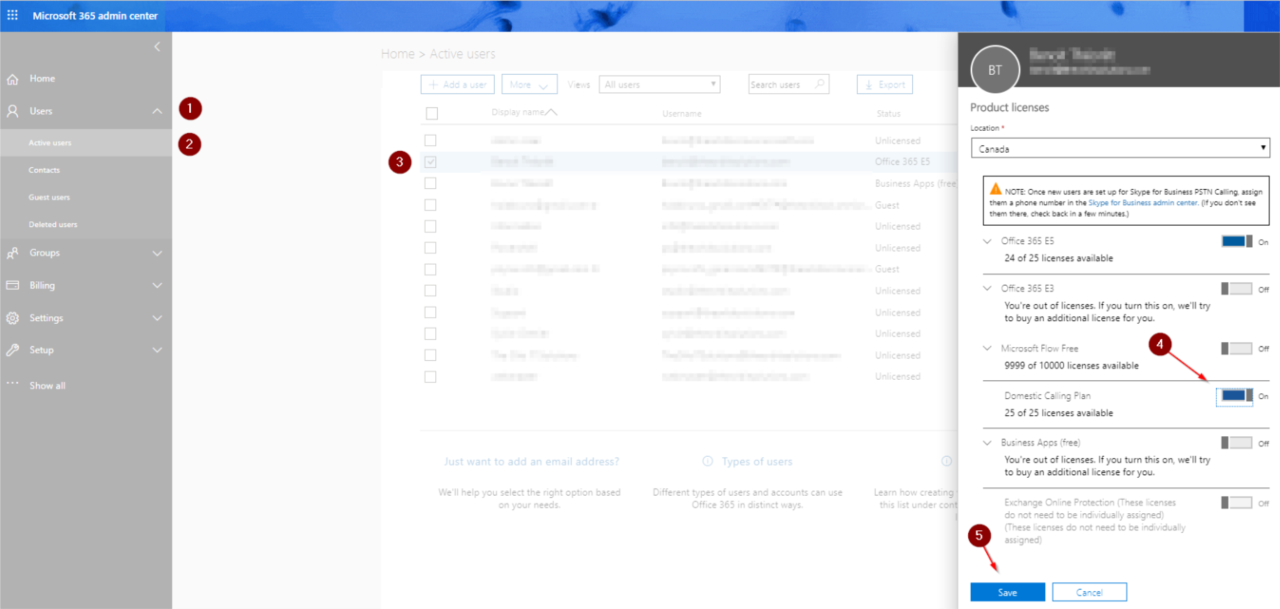Collapse the Users section in sidebar
Screen dimensions: 1280x609
[156, 110]
